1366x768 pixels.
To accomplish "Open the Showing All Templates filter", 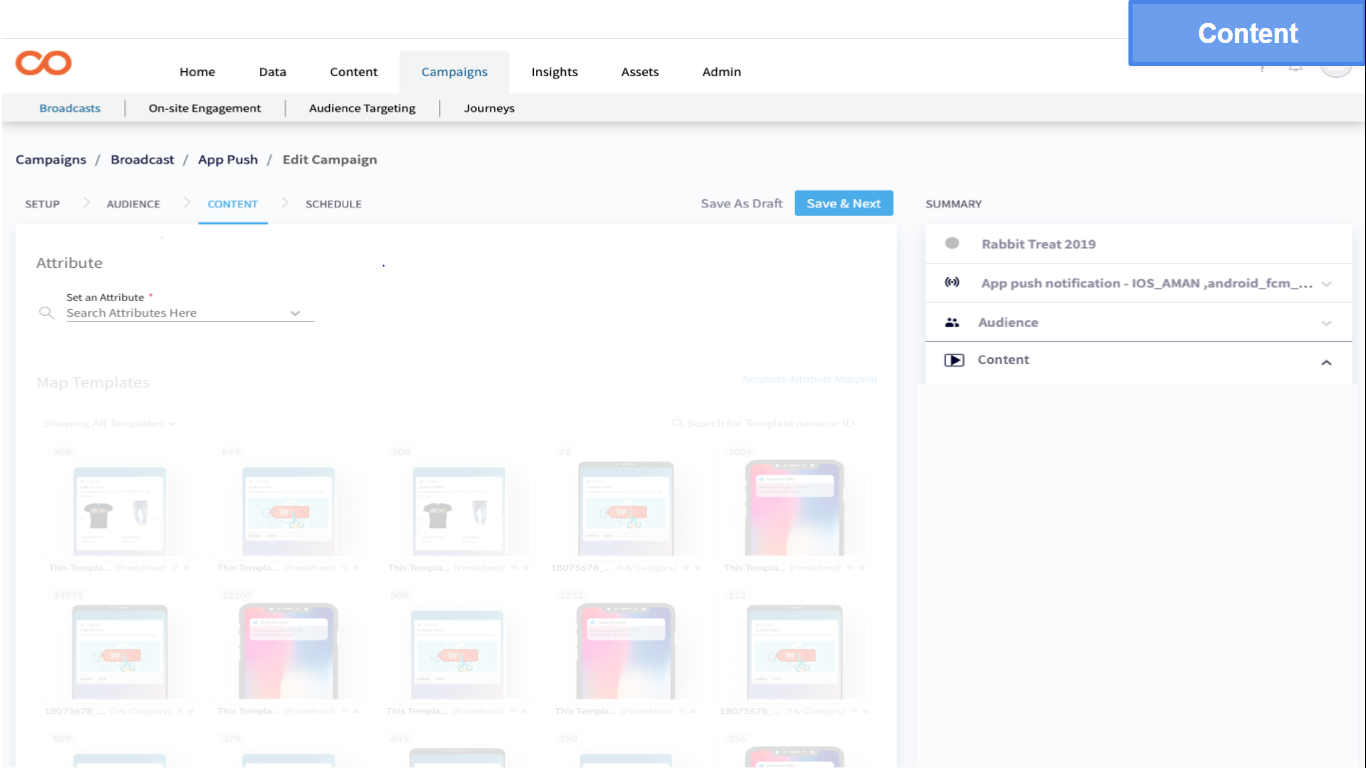I will pyautogui.click(x=110, y=424).
